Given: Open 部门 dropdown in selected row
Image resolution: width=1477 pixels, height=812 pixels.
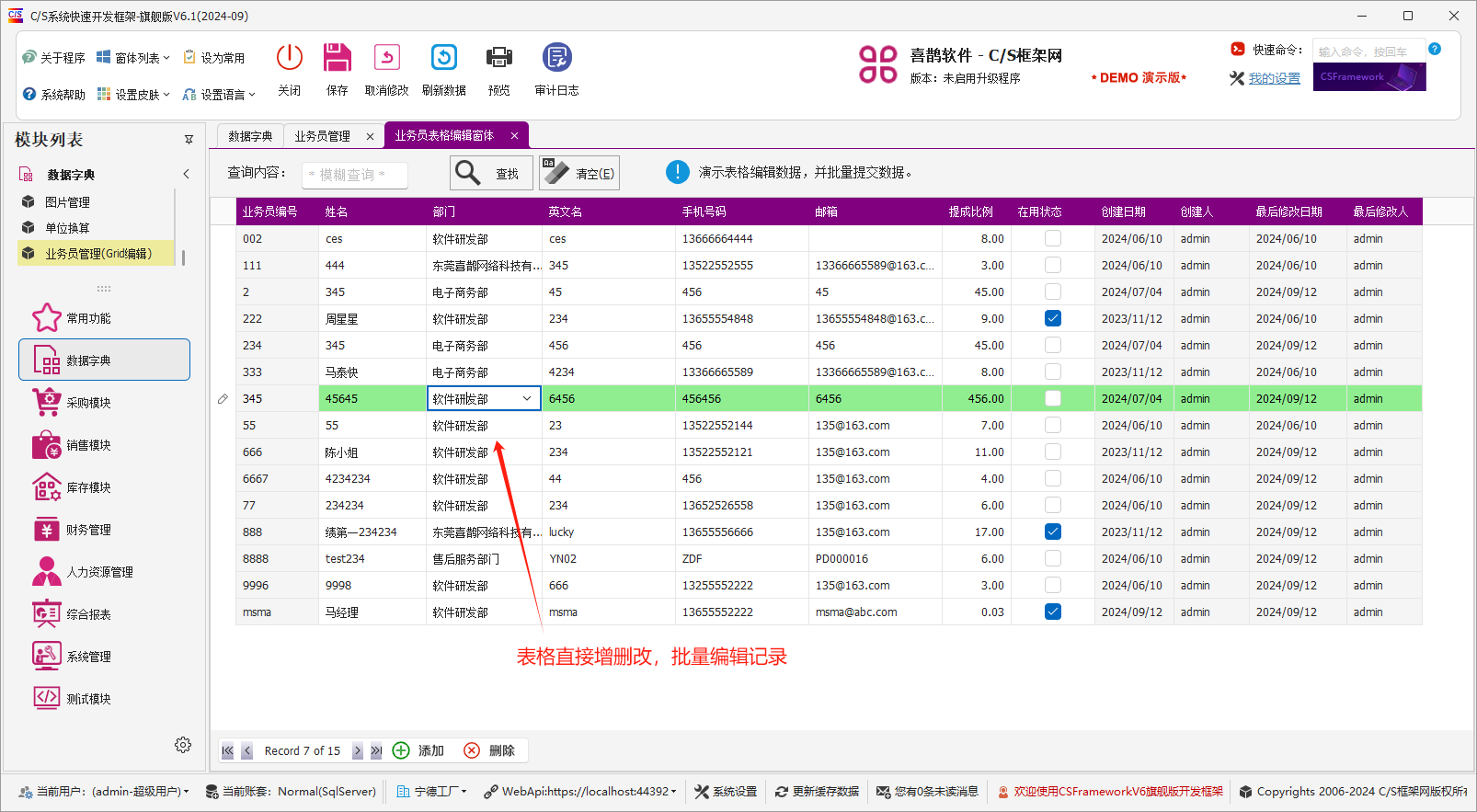Looking at the screenshot, I should point(527,398).
